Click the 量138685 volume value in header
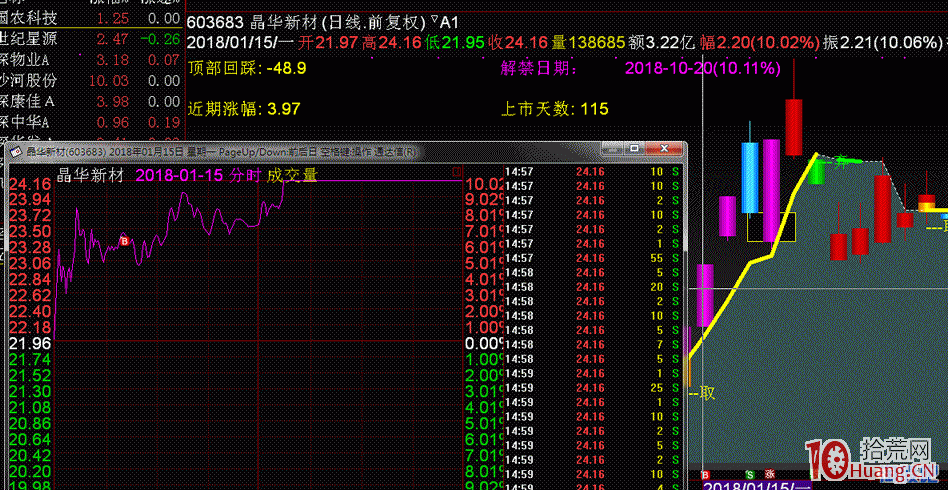This screenshot has height=490, width=948. [588, 43]
